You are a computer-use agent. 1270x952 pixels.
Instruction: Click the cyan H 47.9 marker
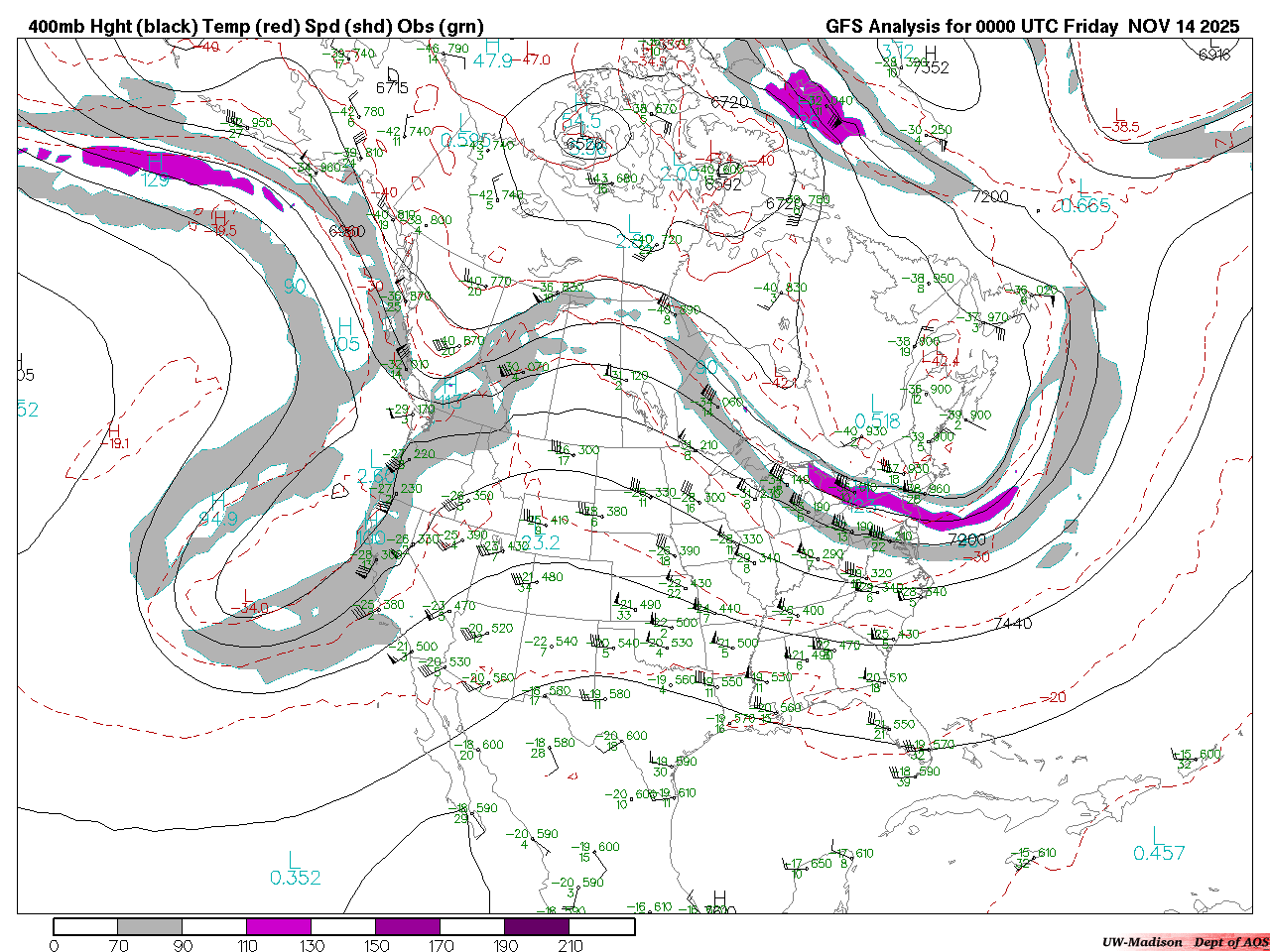pyautogui.click(x=492, y=54)
